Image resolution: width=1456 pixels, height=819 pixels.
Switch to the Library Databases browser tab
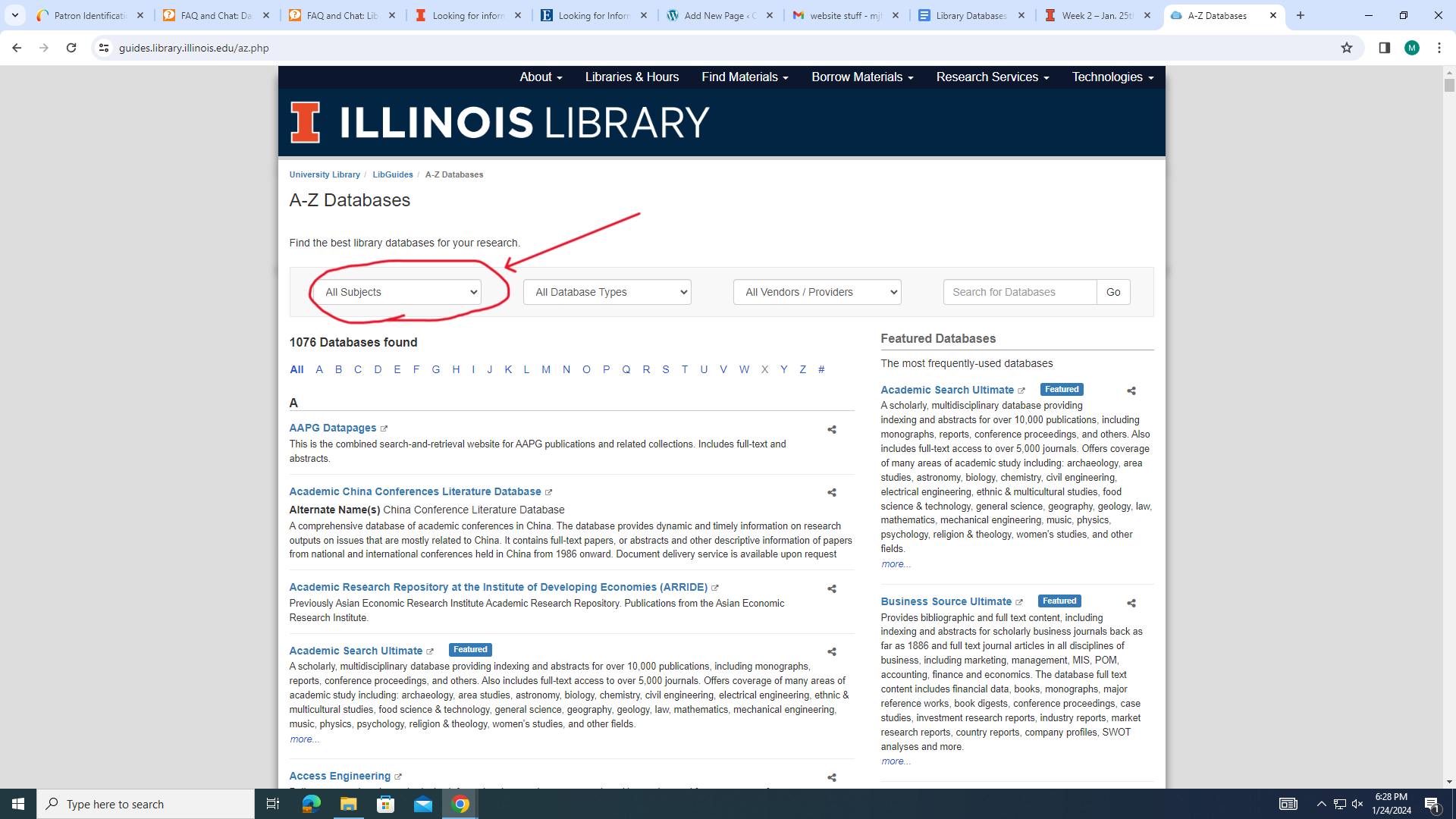tap(971, 15)
